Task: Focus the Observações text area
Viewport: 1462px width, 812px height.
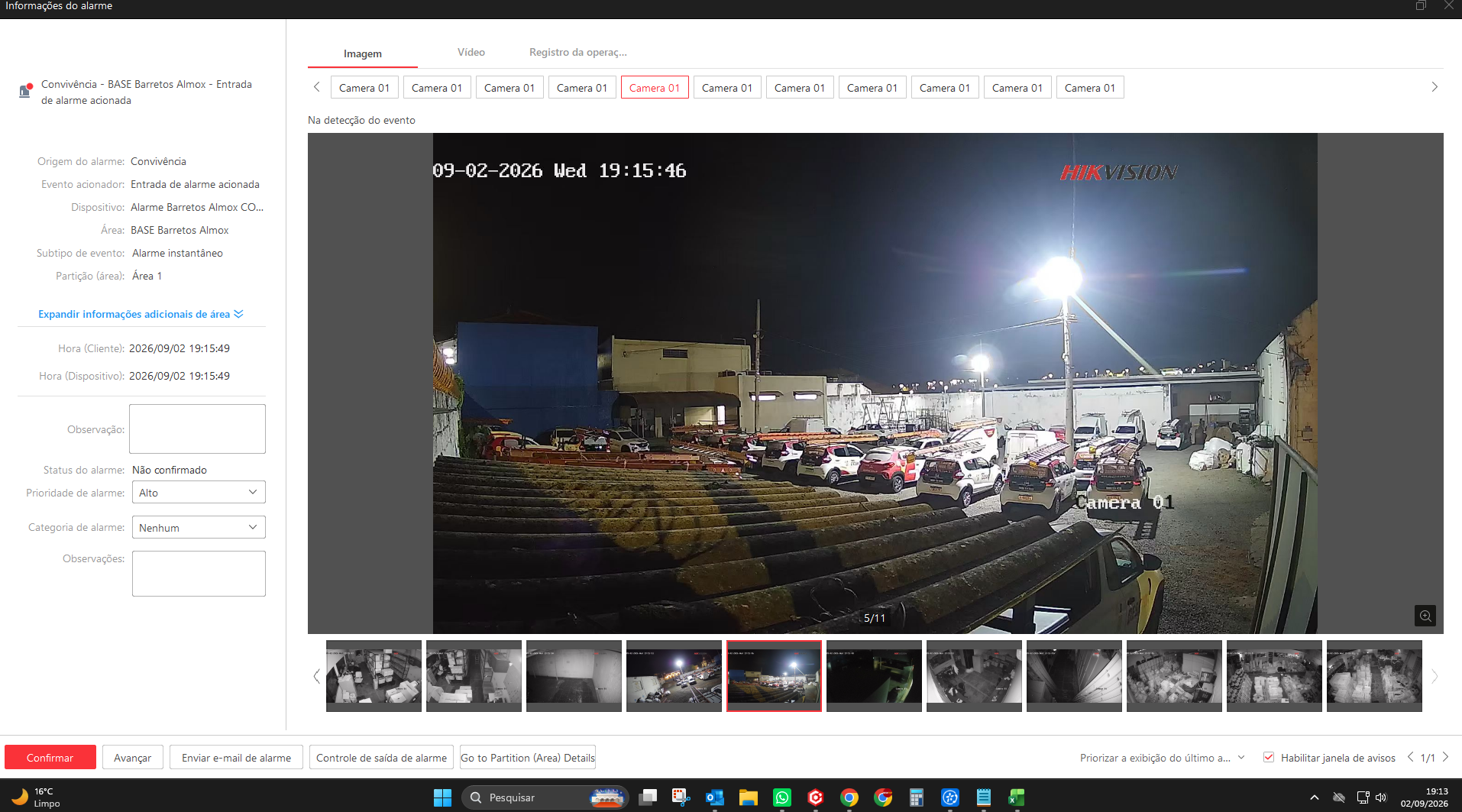Action: click(199, 574)
